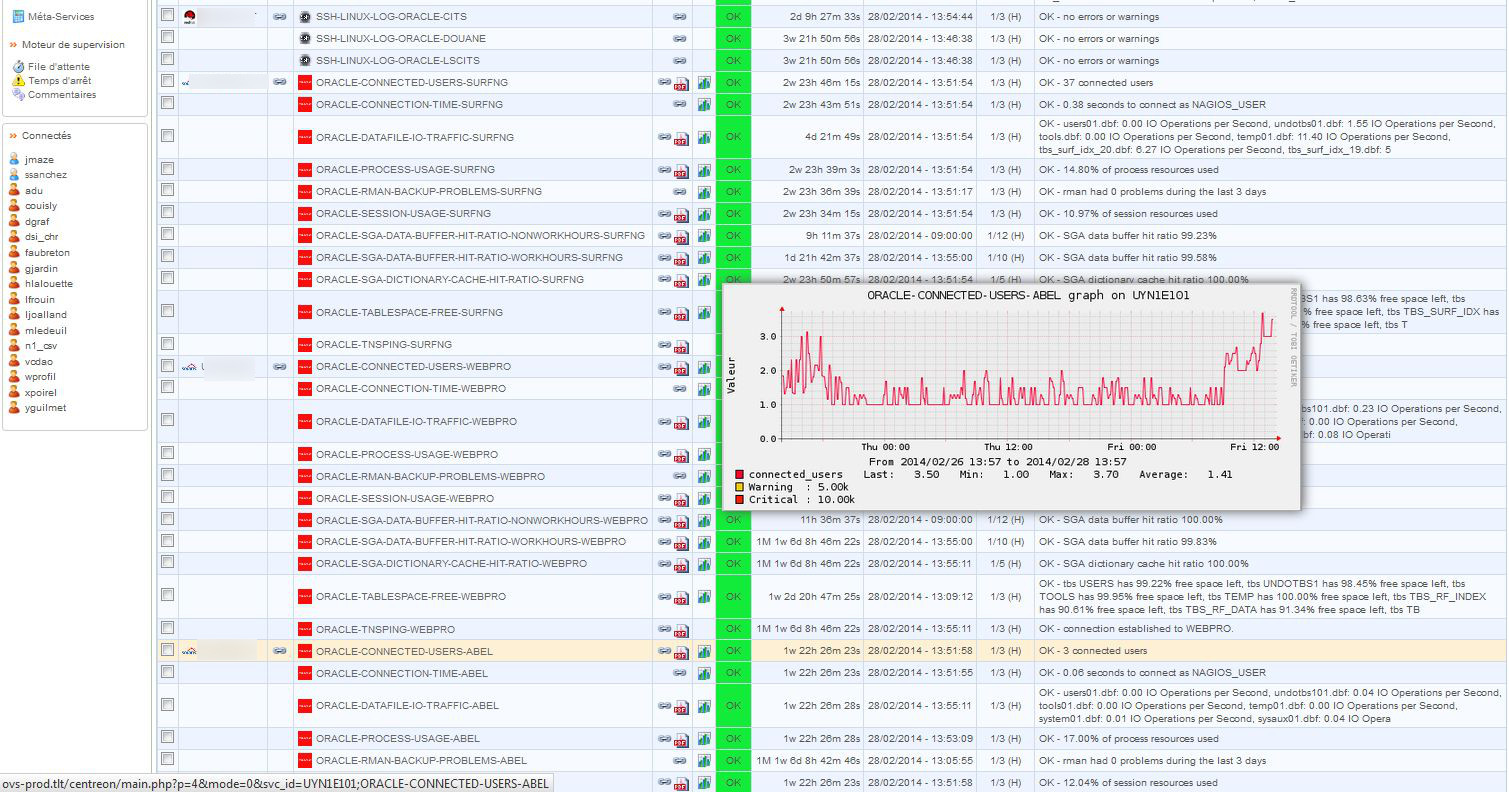Click duration '2d 9h 27m 33s'
The width and height of the screenshot is (1509, 792).
coord(825,17)
